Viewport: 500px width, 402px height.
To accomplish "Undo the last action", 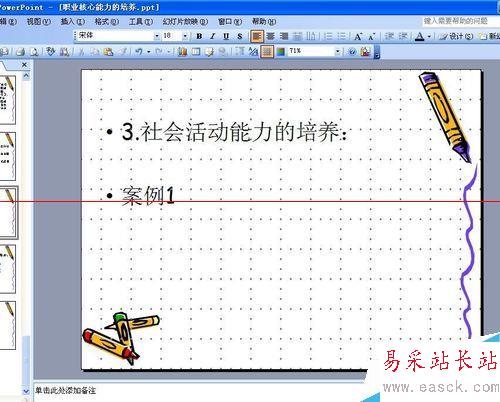I will (139, 52).
